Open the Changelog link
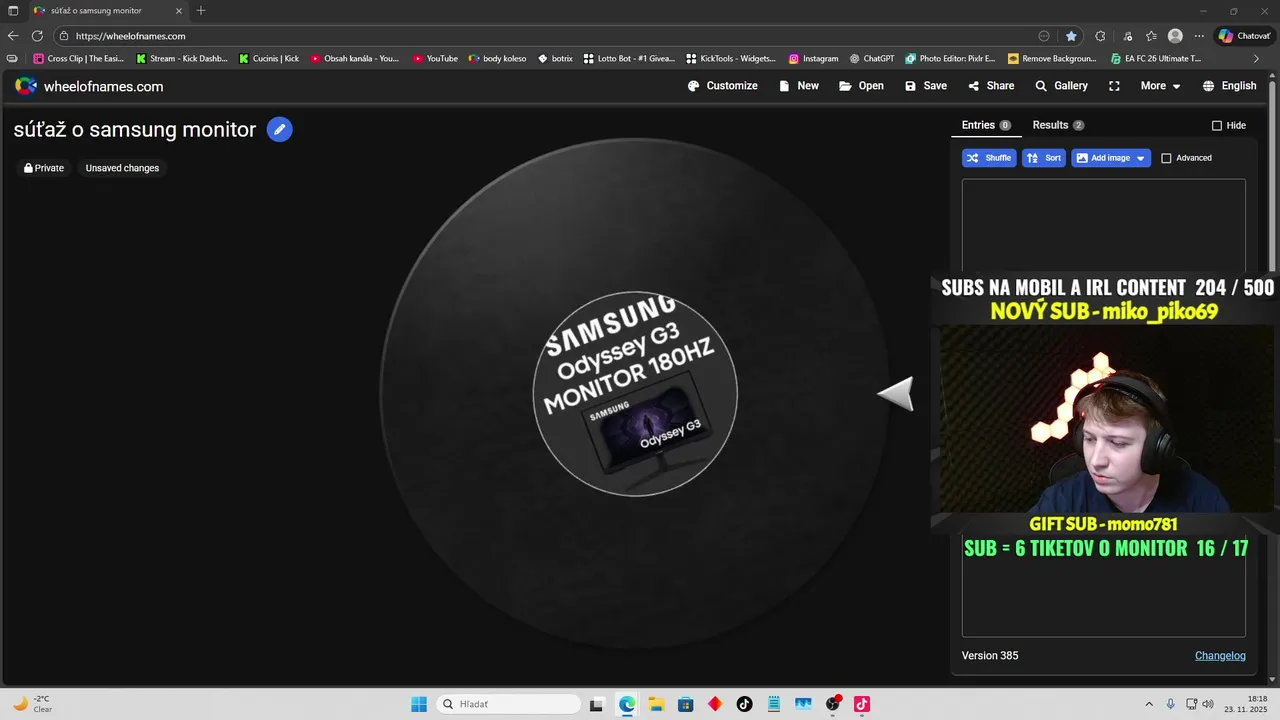This screenshot has width=1280, height=720. (1220, 656)
